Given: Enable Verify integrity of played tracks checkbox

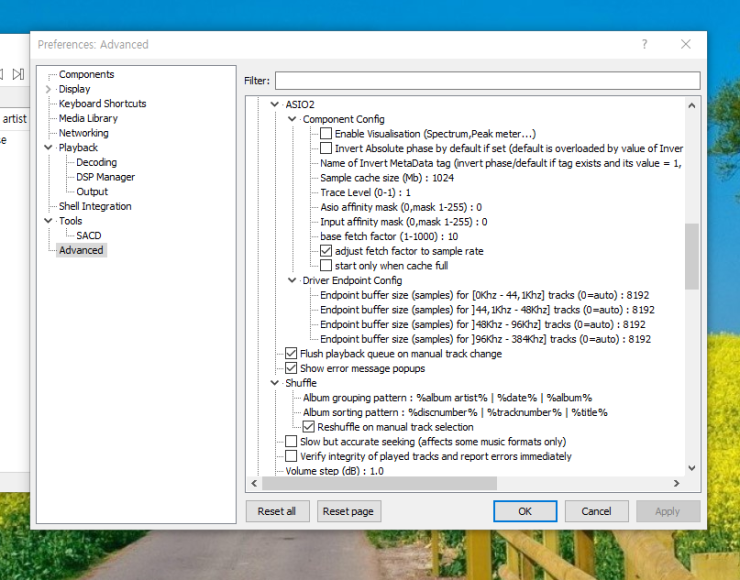Looking at the screenshot, I should point(291,456).
